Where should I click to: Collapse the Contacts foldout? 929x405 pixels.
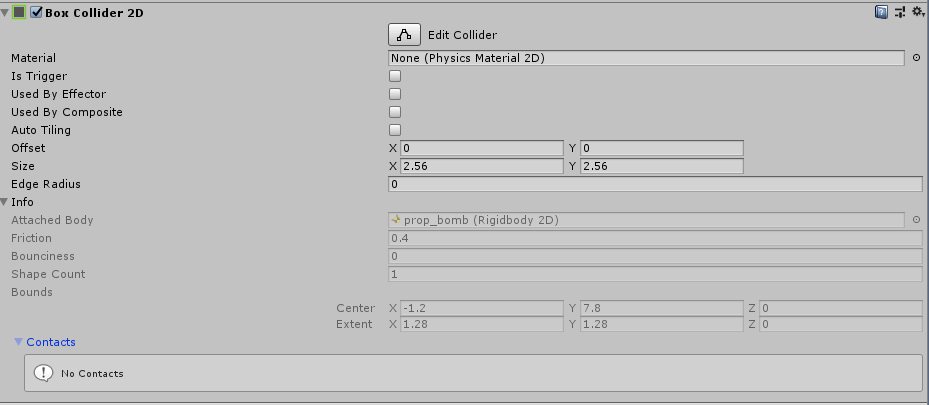click(18, 342)
